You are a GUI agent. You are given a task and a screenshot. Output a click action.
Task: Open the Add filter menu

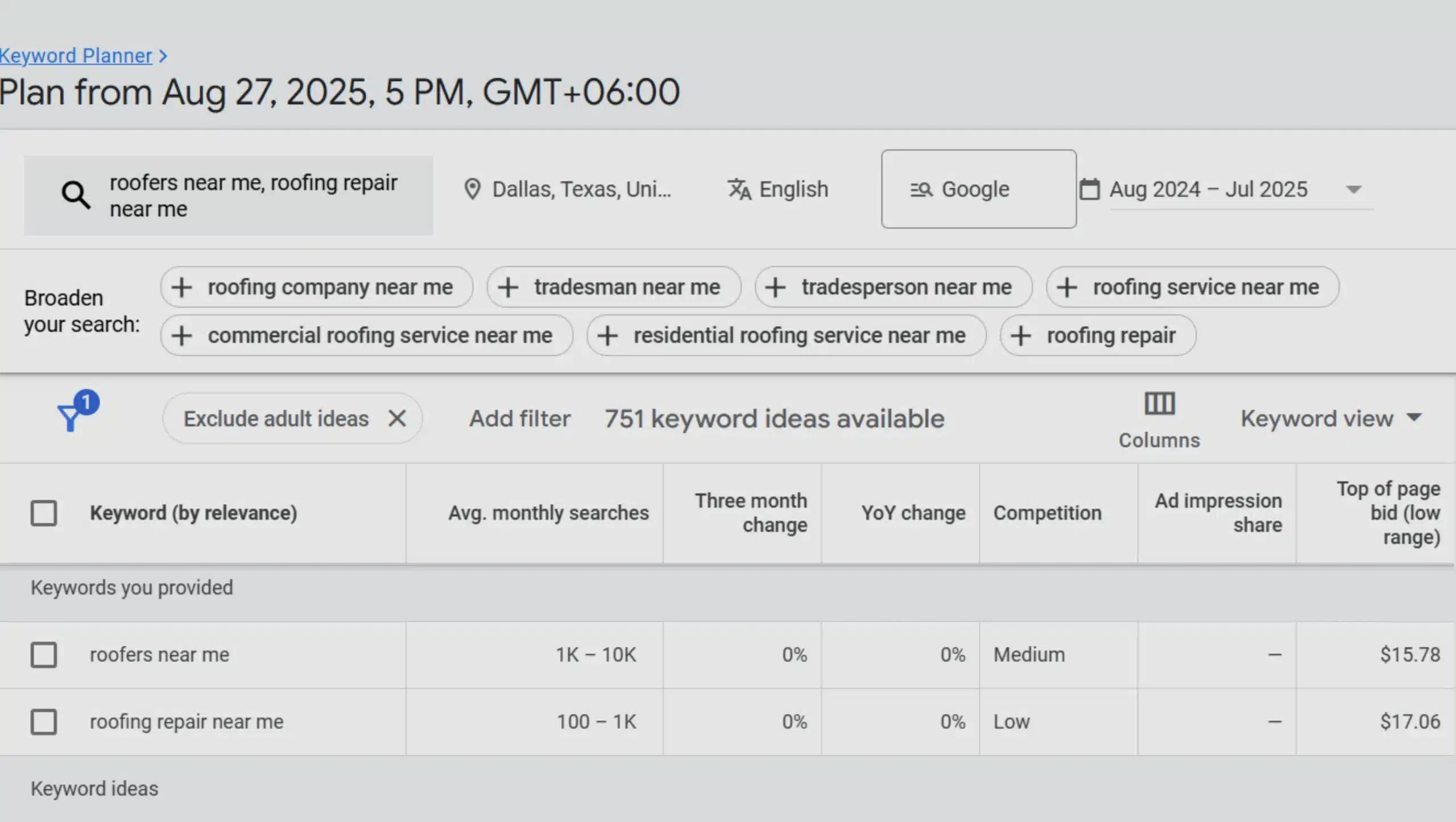(519, 418)
